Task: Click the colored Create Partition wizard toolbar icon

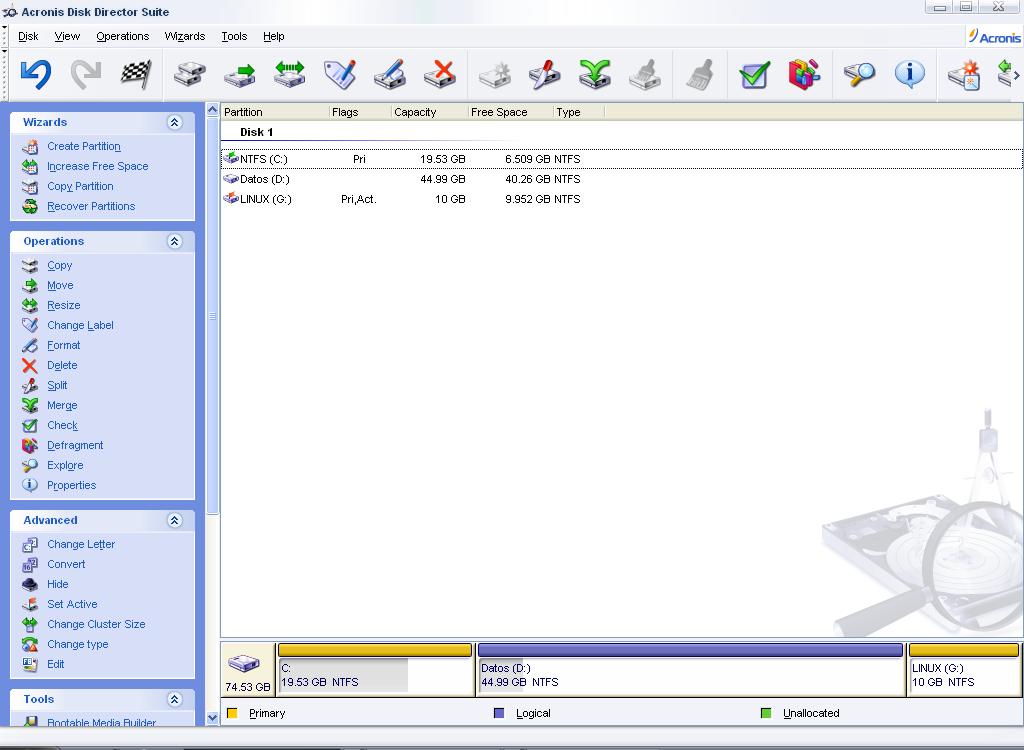Action: [964, 74]
